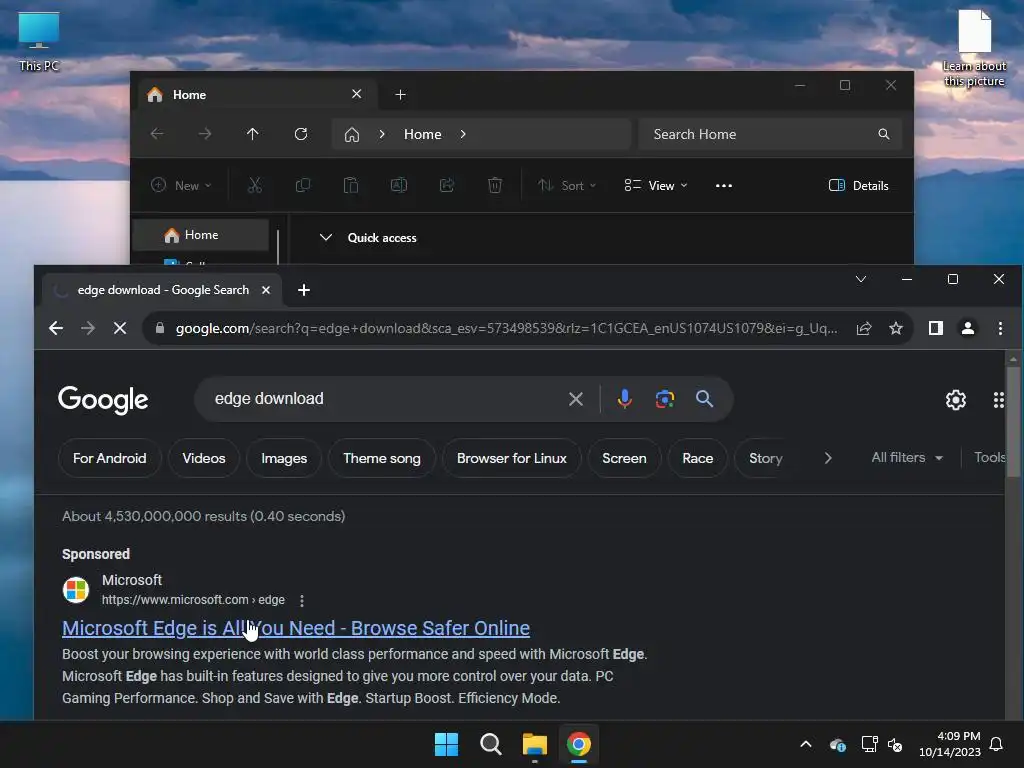Add new tab in File Explorer
Image resolution: width=1024 pixels, height=768 pixels.
[400, 95]
